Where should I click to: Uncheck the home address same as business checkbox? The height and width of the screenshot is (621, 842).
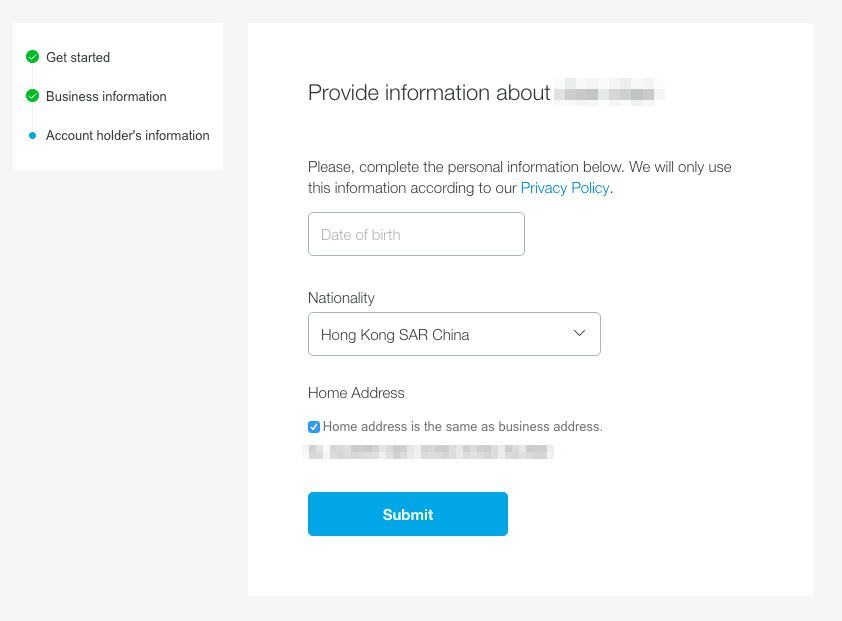314,427
